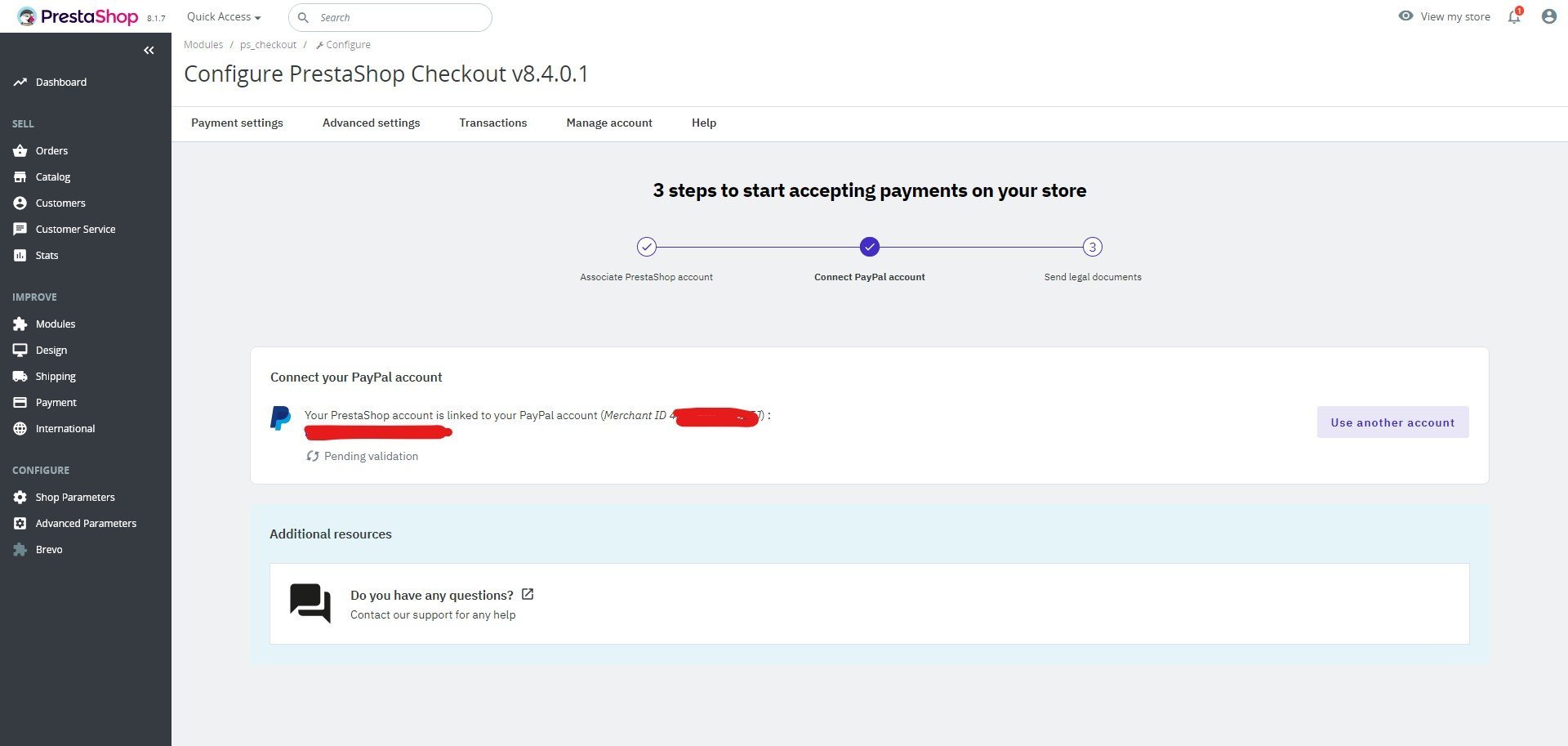
Task: Click the Advanced Parameters icon
Action: (x=20, y=524)
